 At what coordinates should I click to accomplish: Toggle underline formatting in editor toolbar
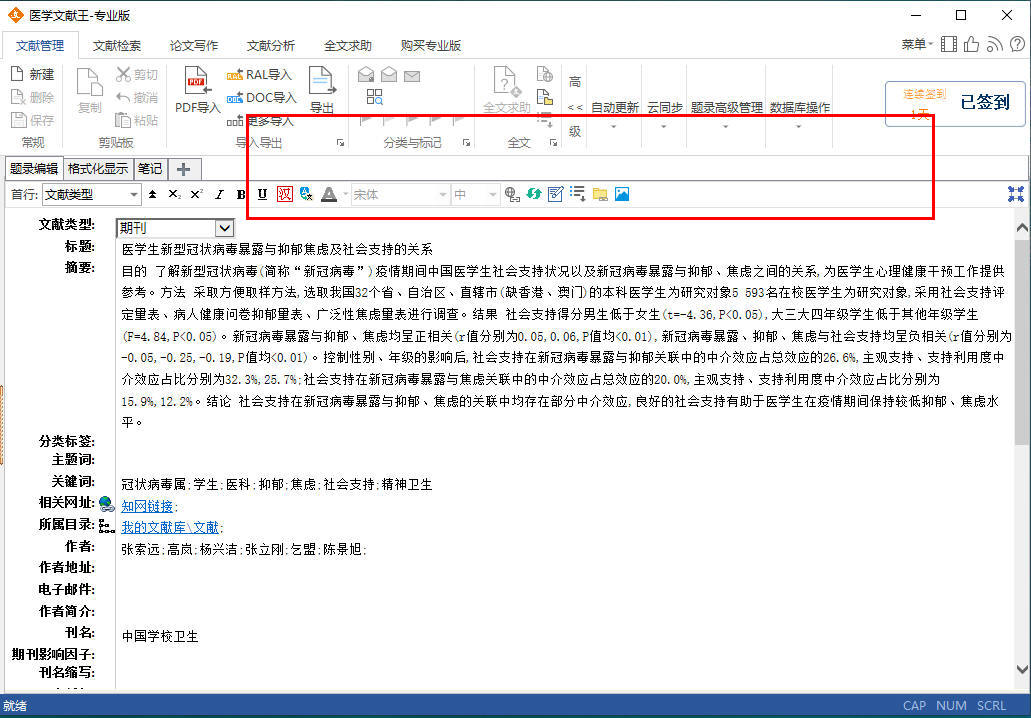click(x=262, y=194)
